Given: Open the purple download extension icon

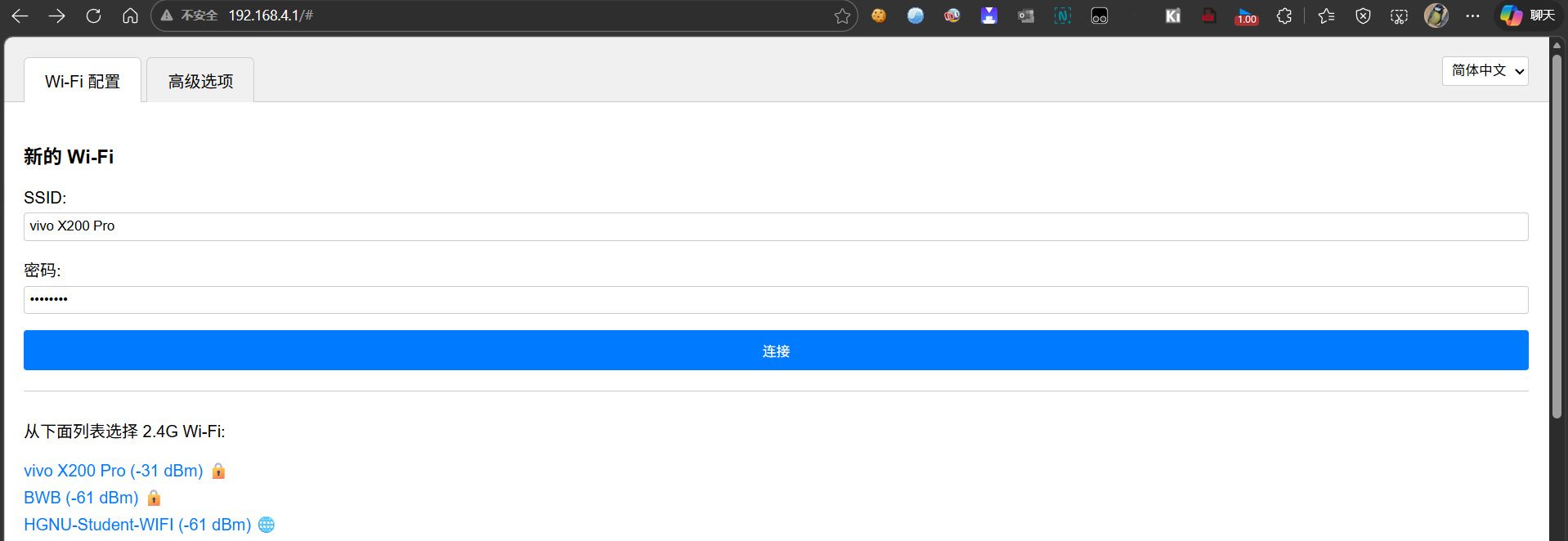Looking at the screenshot, I should [989, 16].
